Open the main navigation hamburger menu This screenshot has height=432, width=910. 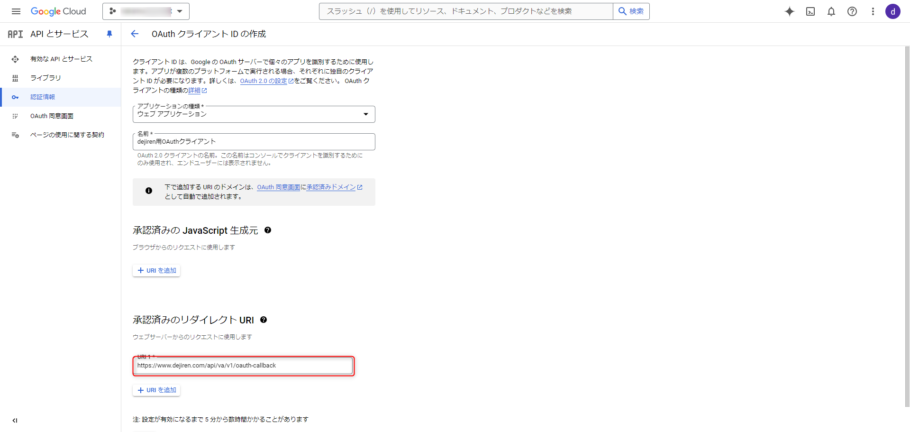coord(15,11)
